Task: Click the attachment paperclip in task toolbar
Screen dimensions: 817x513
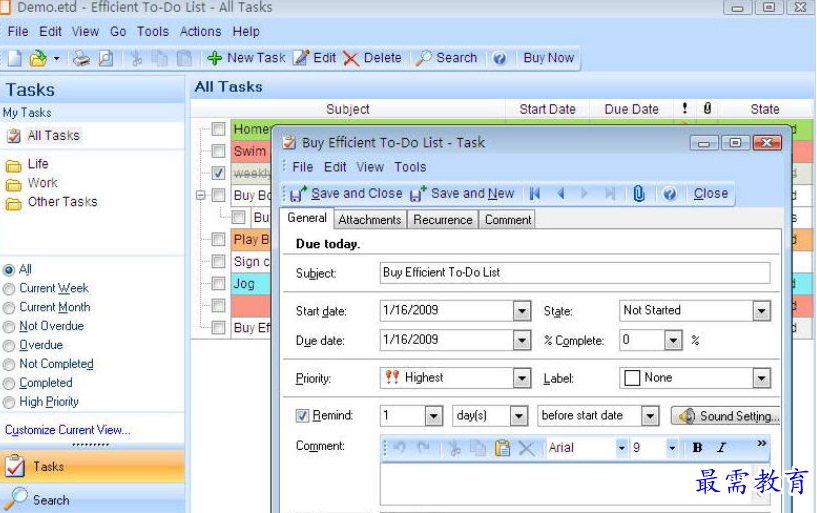Action: coord(639,194)
